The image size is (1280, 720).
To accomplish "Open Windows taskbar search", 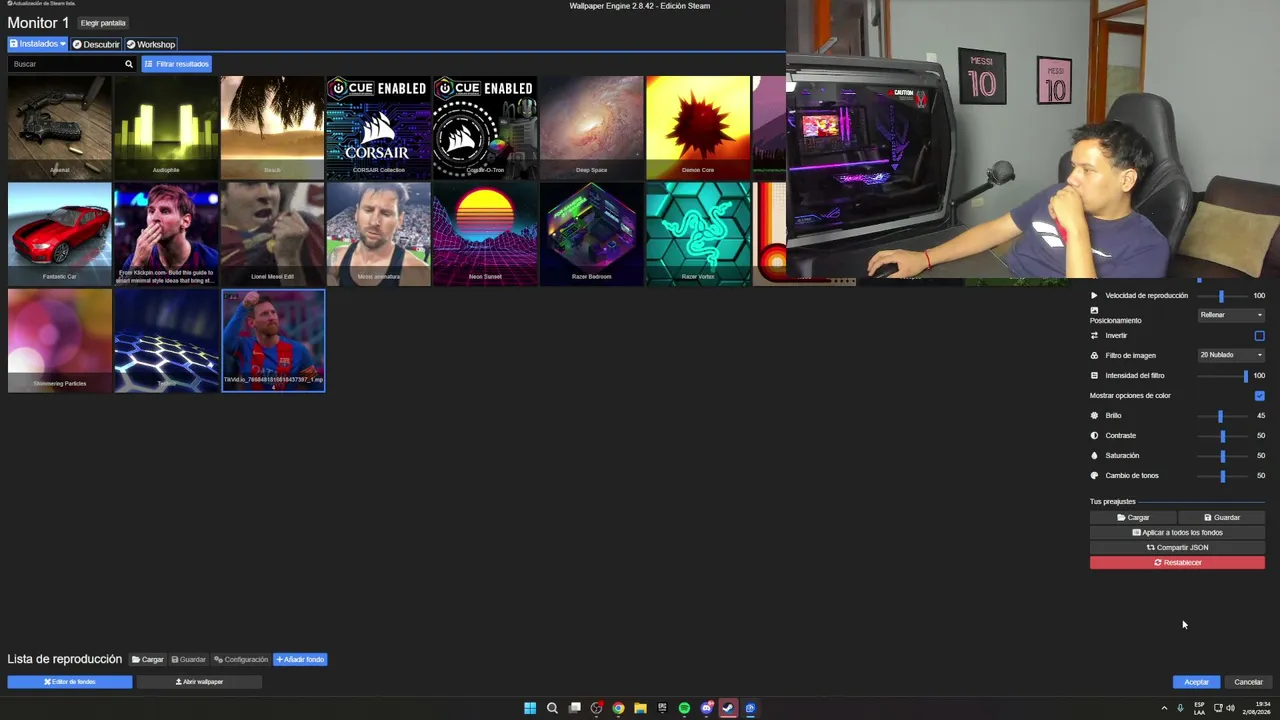I will (552, 708).
